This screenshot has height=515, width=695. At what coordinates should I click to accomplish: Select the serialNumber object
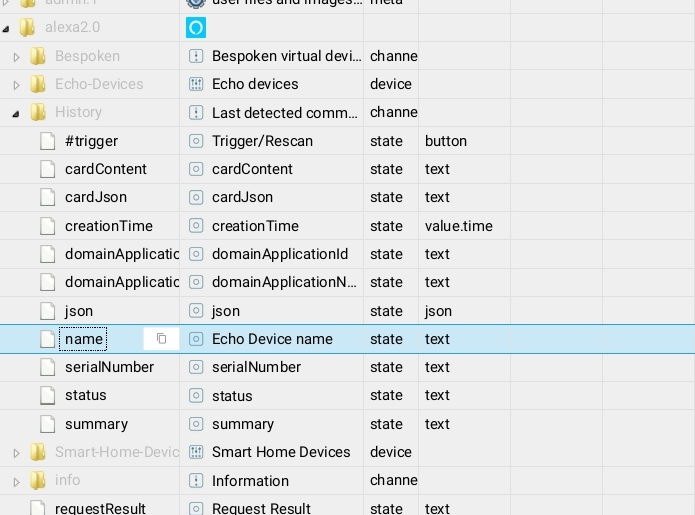click(x=109, y=367)
